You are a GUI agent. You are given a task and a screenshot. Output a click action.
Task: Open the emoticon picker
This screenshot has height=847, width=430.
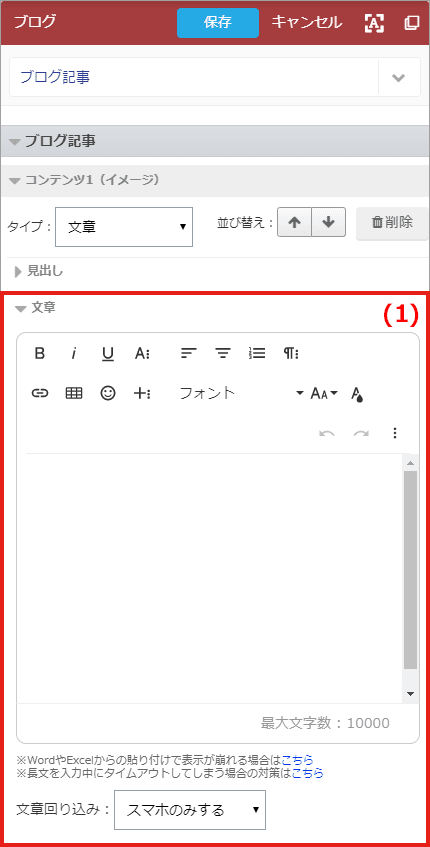coord(108,393)
